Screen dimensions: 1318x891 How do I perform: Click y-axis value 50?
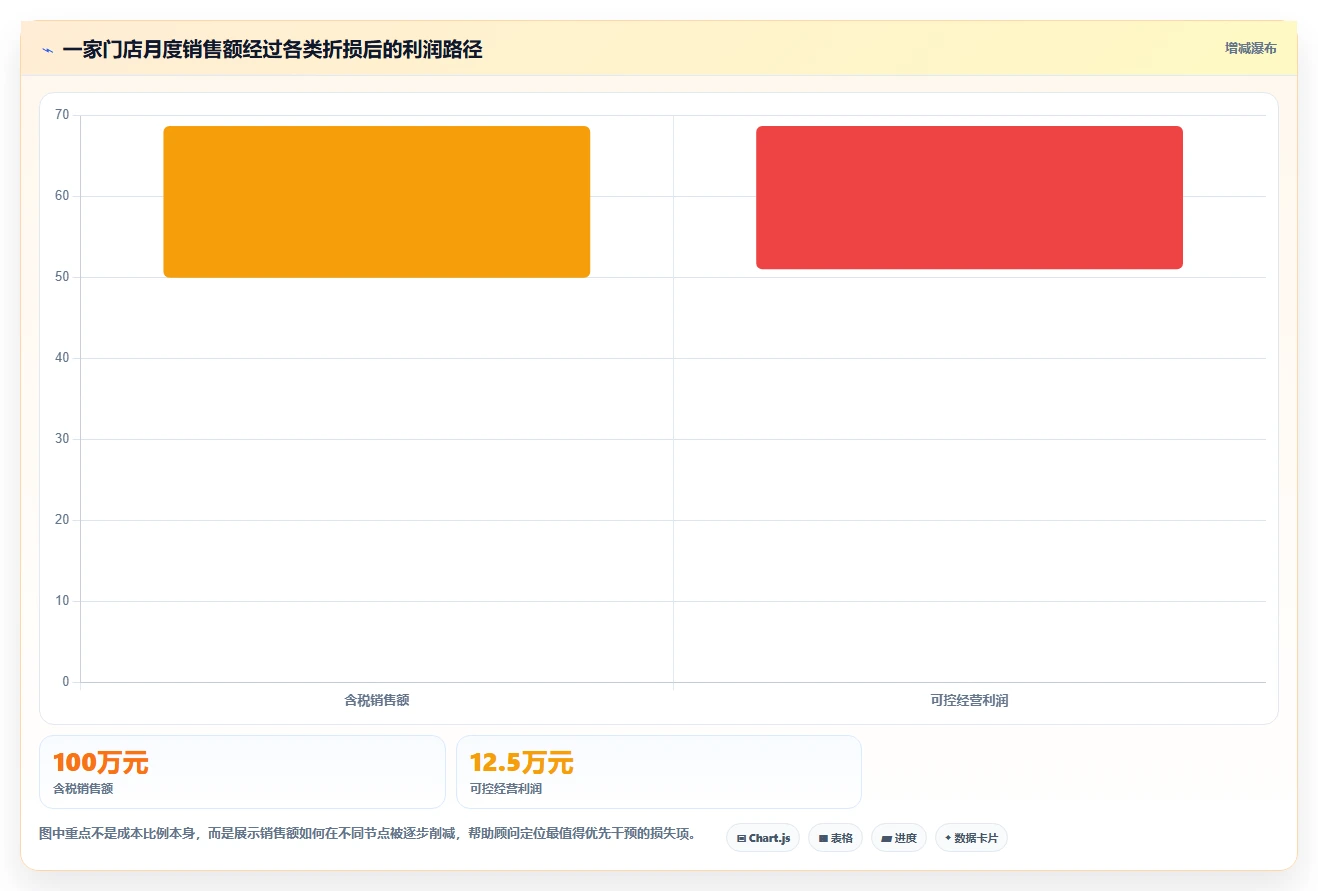click(x=62, y=277)
